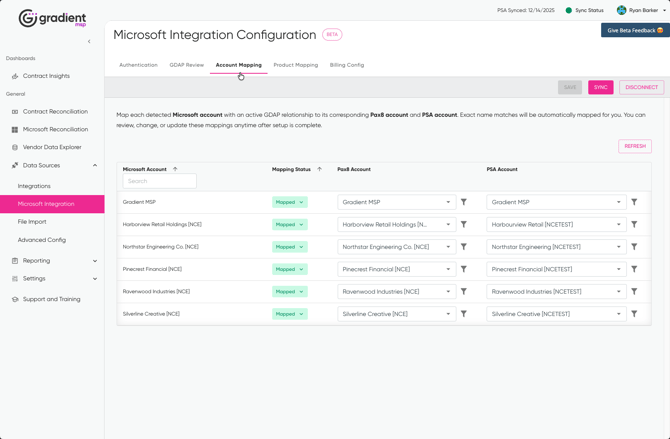Click the Give Beta Feedback button
This screenshot has height=439, width=670.
point(635,30)
